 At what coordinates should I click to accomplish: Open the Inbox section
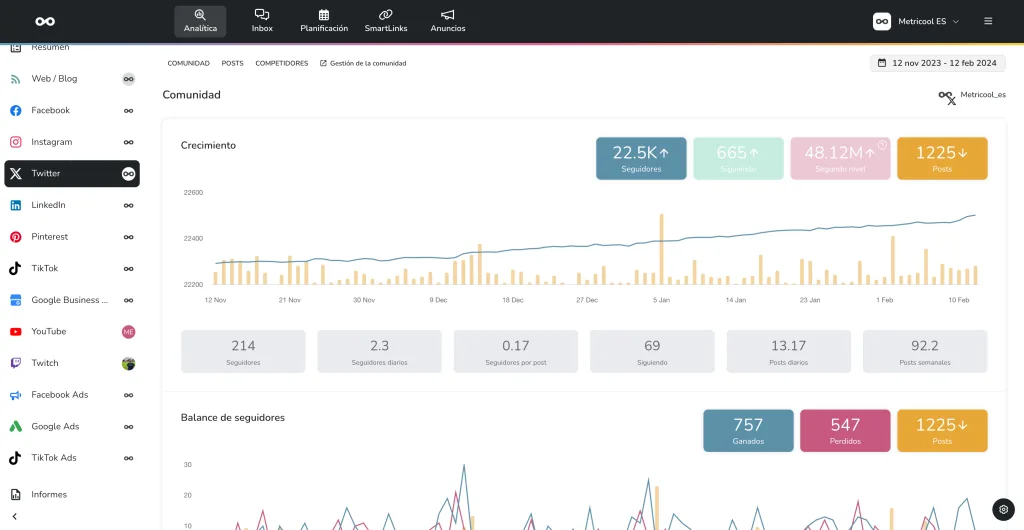pos(262,21)
